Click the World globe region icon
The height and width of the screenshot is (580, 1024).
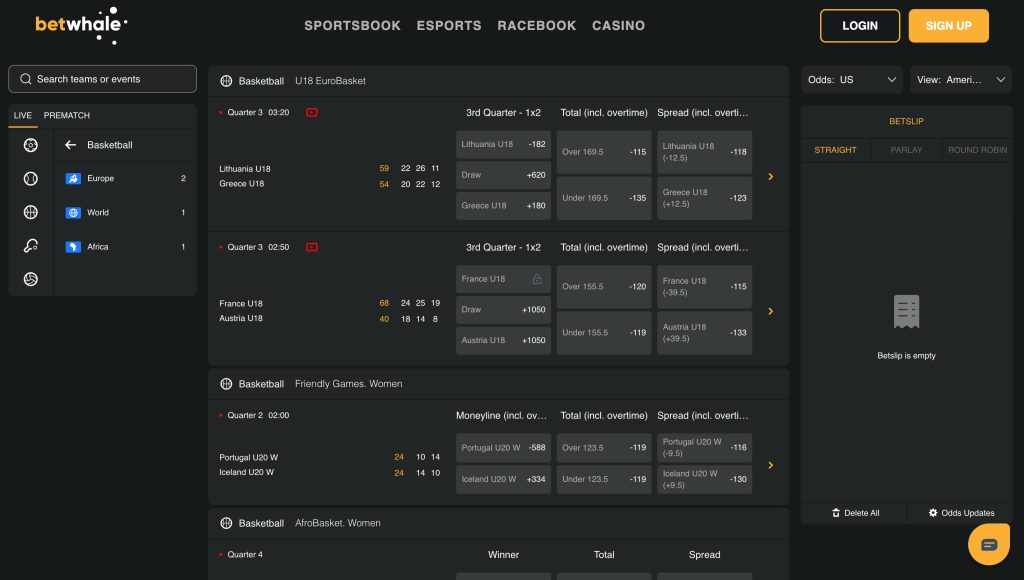[x=73, y=212]
